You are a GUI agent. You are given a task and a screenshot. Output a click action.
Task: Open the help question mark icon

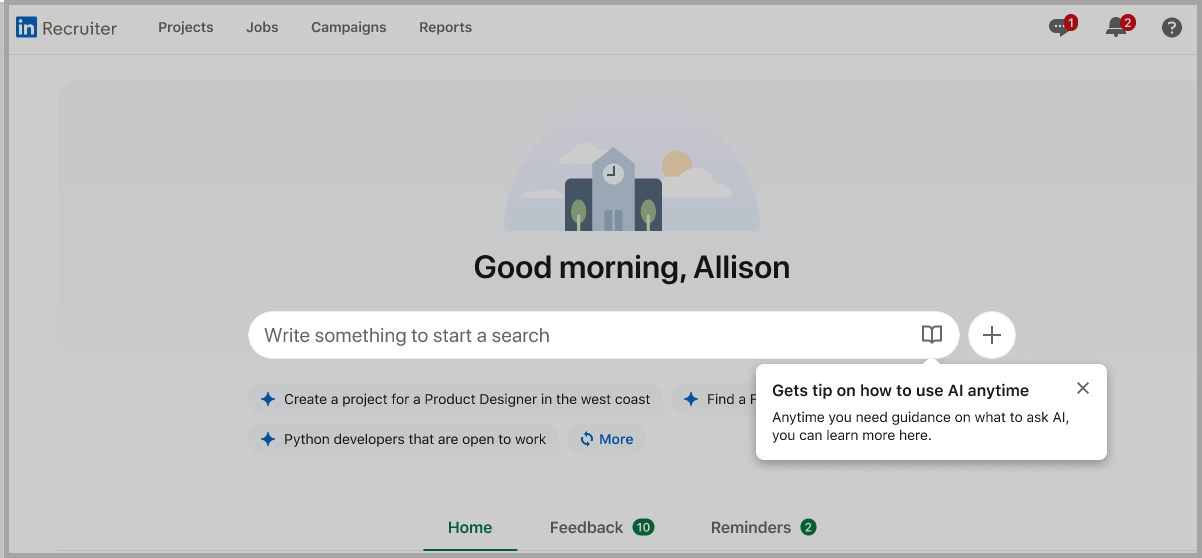[x=1172, y=28]
